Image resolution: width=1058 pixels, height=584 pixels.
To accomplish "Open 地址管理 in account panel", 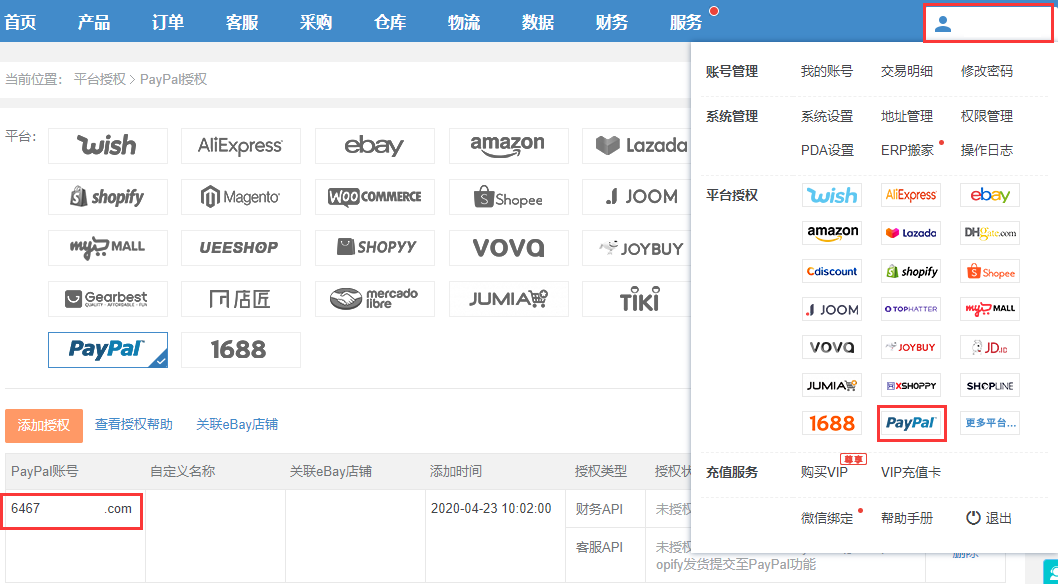I will (907, 117).
